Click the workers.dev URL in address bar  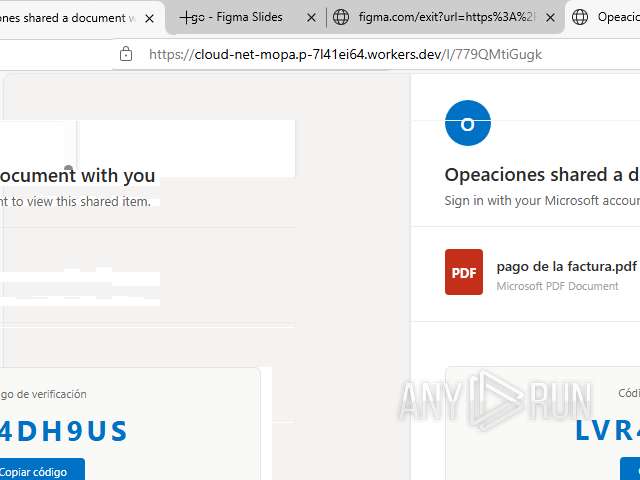[345, 54]
